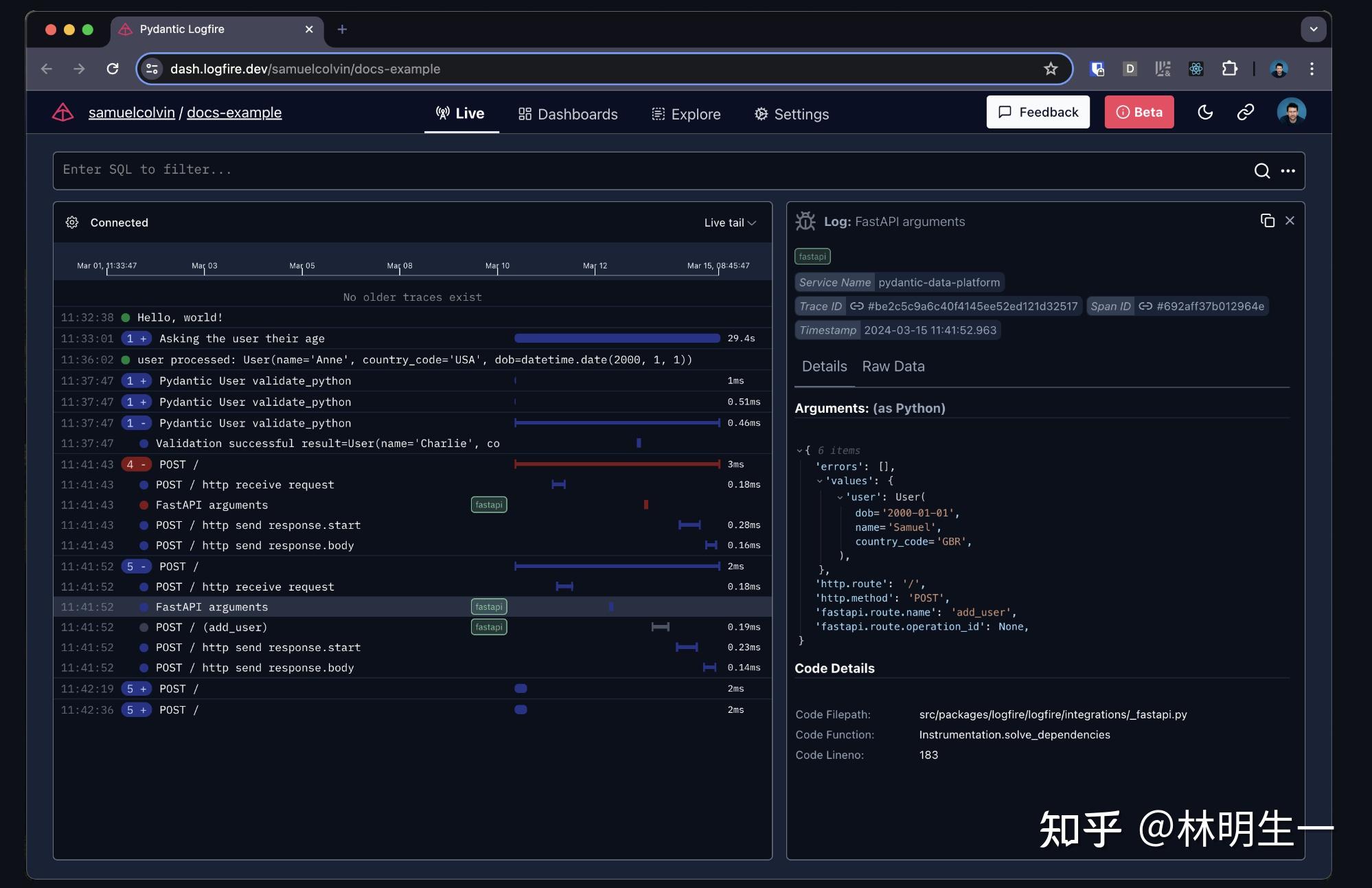This screenshot has height=888, width=1372.
Task: Open the settings gear beside Connected
Action: [x=72, y=223]
